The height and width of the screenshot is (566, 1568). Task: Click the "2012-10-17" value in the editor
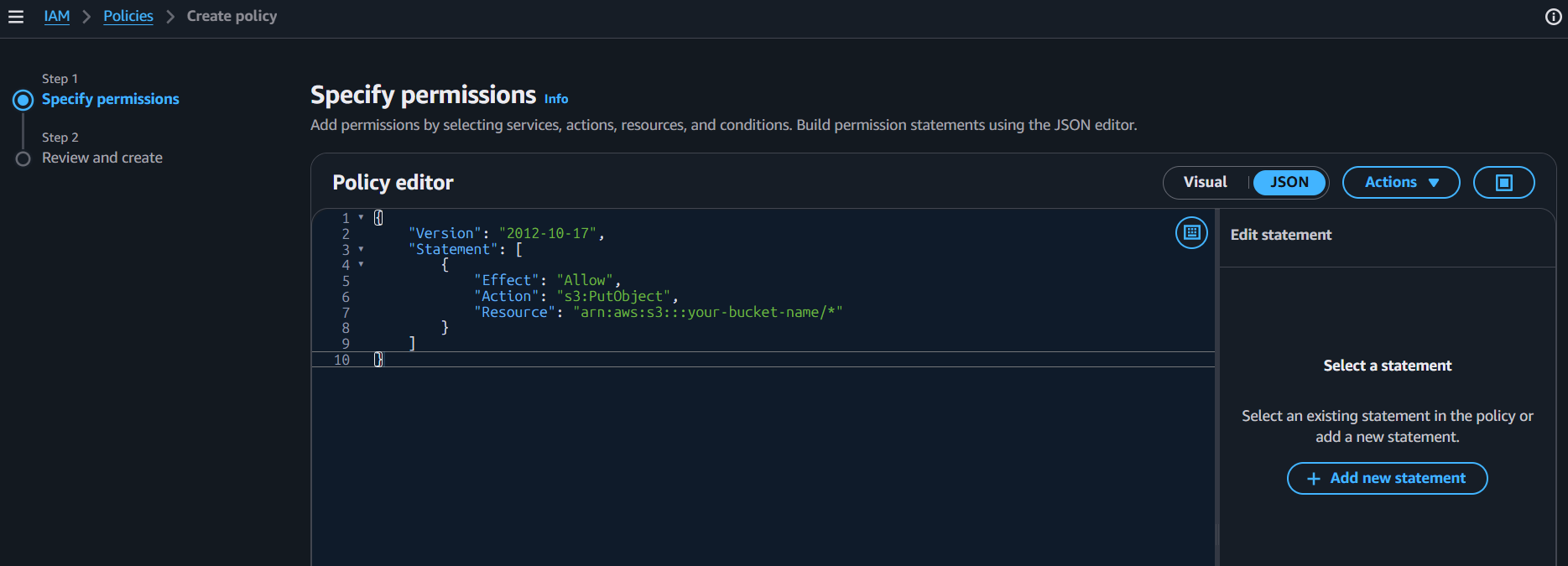(548, 233)
